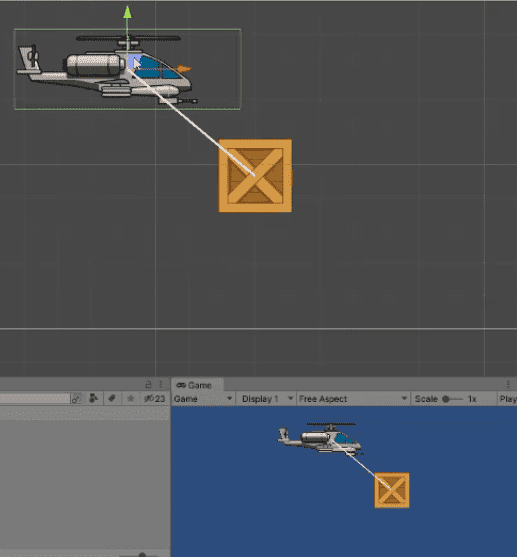This screenshot has height=557, width=517.
Task: Click the Play option in Game toolbar
Action: [507, 399]
